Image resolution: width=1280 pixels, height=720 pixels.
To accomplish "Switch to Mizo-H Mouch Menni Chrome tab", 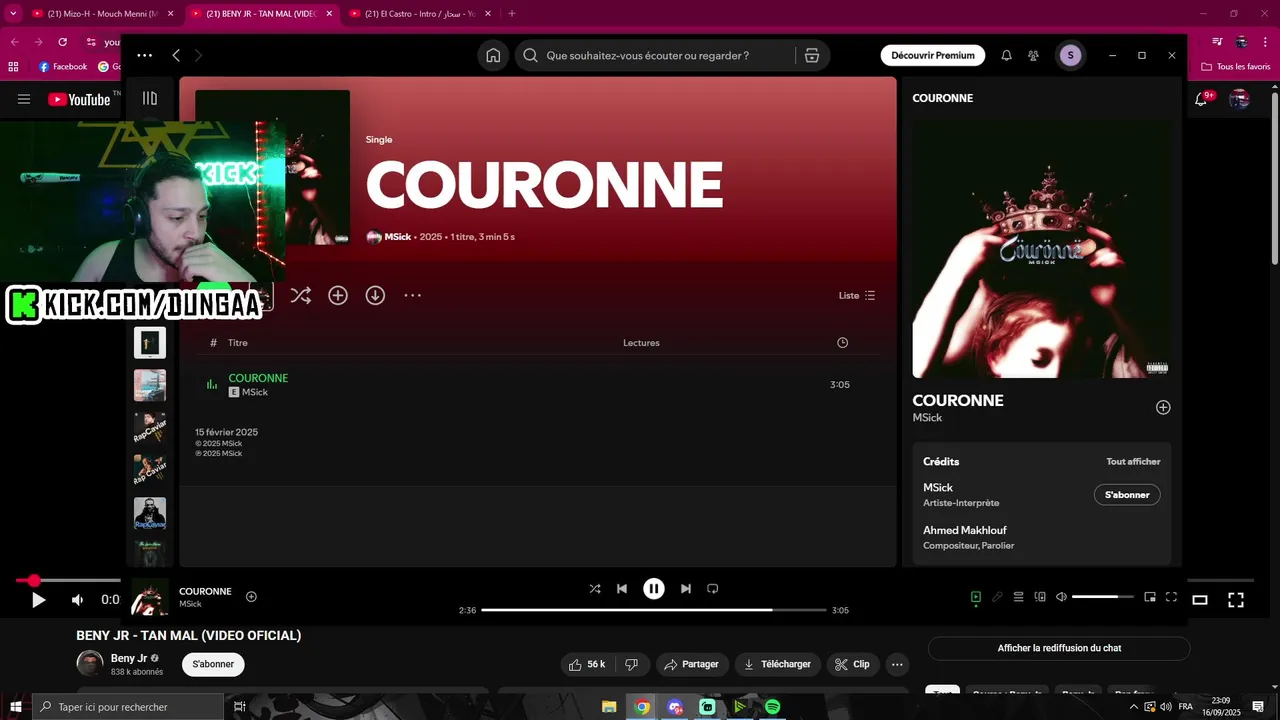I will point(102,14).
